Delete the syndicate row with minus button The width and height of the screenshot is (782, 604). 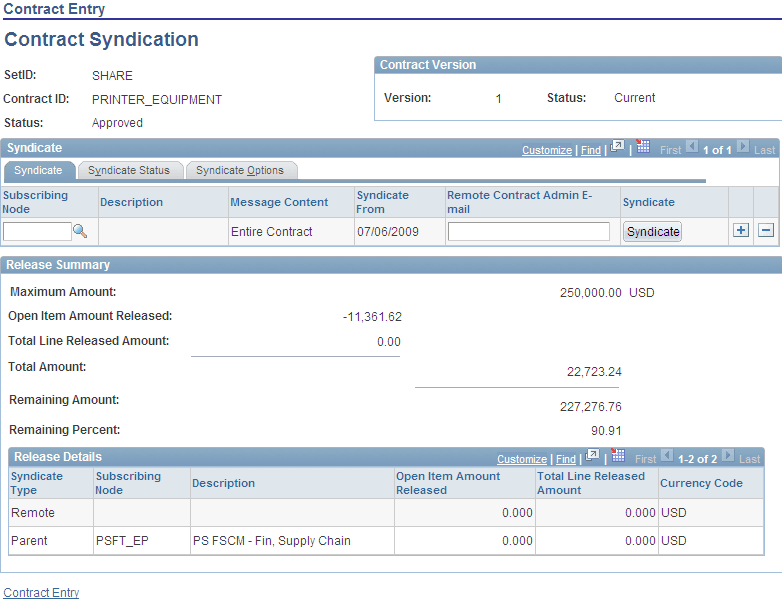[x=766, y=230]
